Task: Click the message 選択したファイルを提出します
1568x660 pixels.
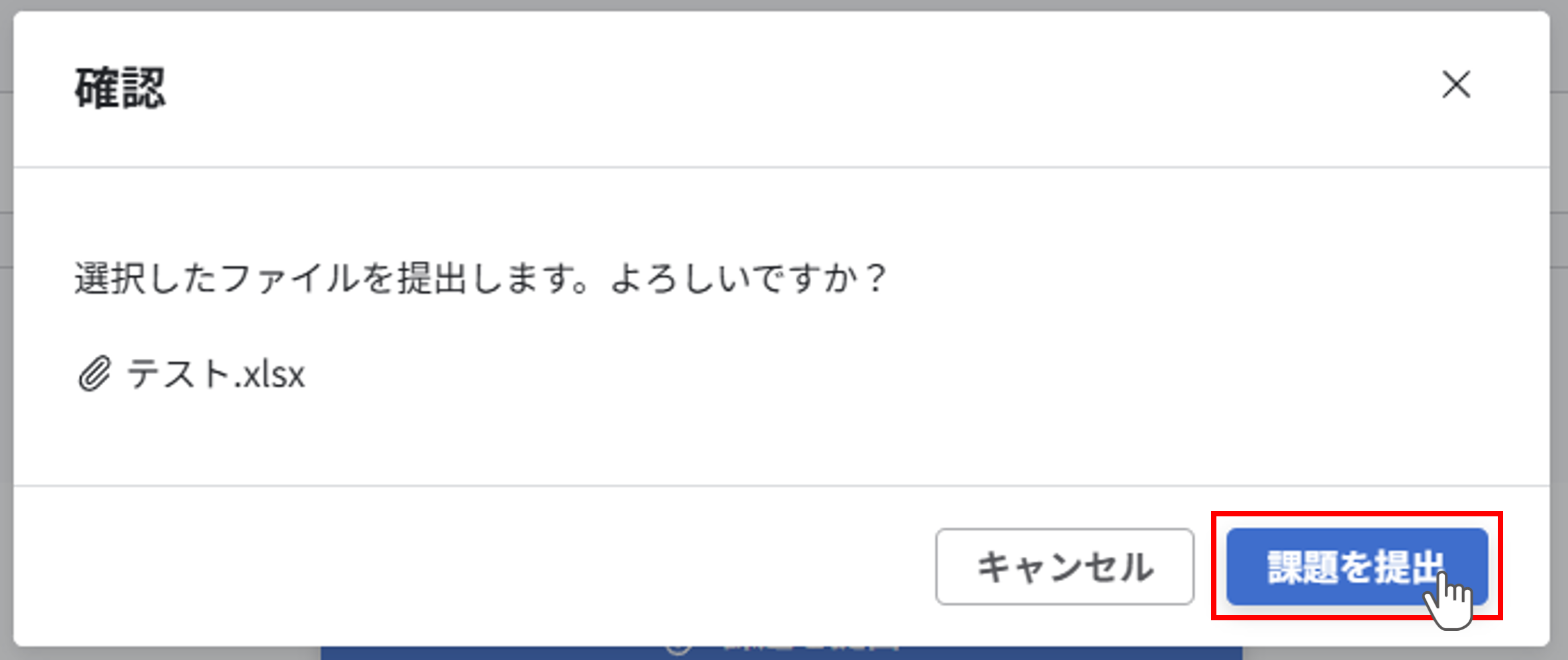Action: point(331,277)
